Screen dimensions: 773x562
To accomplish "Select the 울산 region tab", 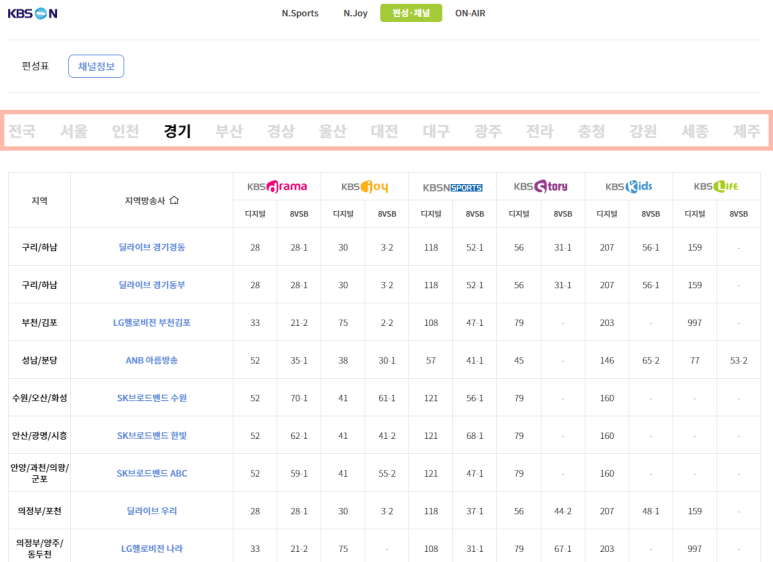I will [x=332, y=131].
